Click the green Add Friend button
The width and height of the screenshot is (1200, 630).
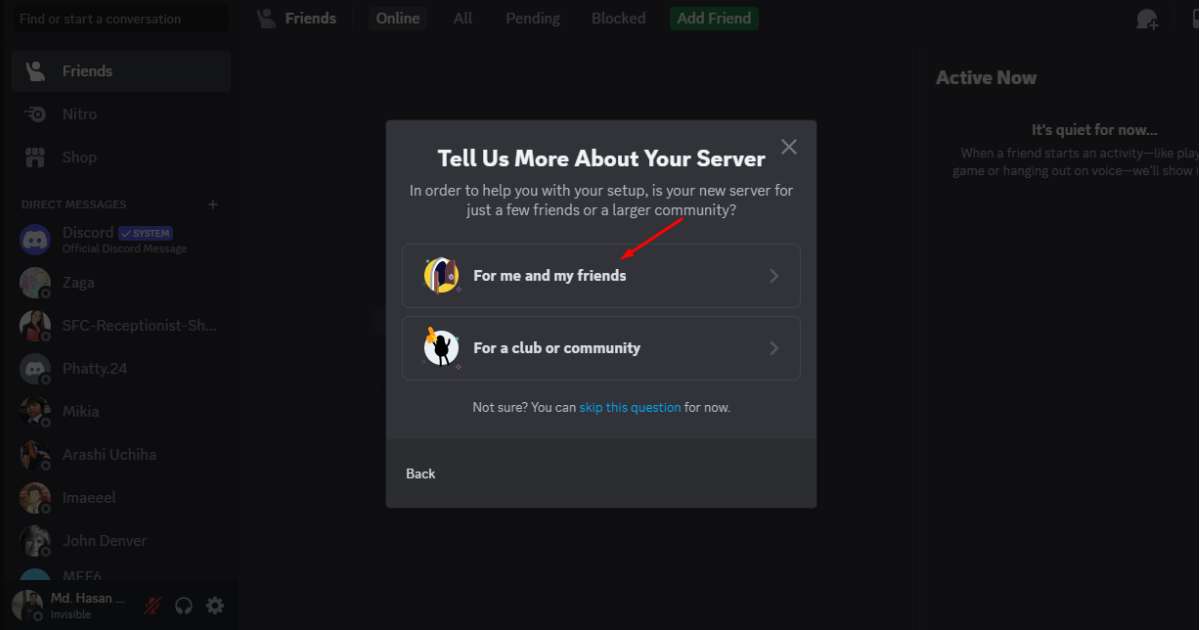tap(714, 18)
